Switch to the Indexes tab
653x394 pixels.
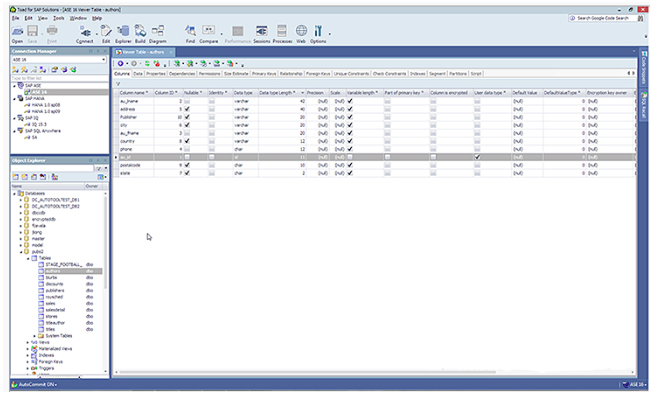tap(417, 74)
